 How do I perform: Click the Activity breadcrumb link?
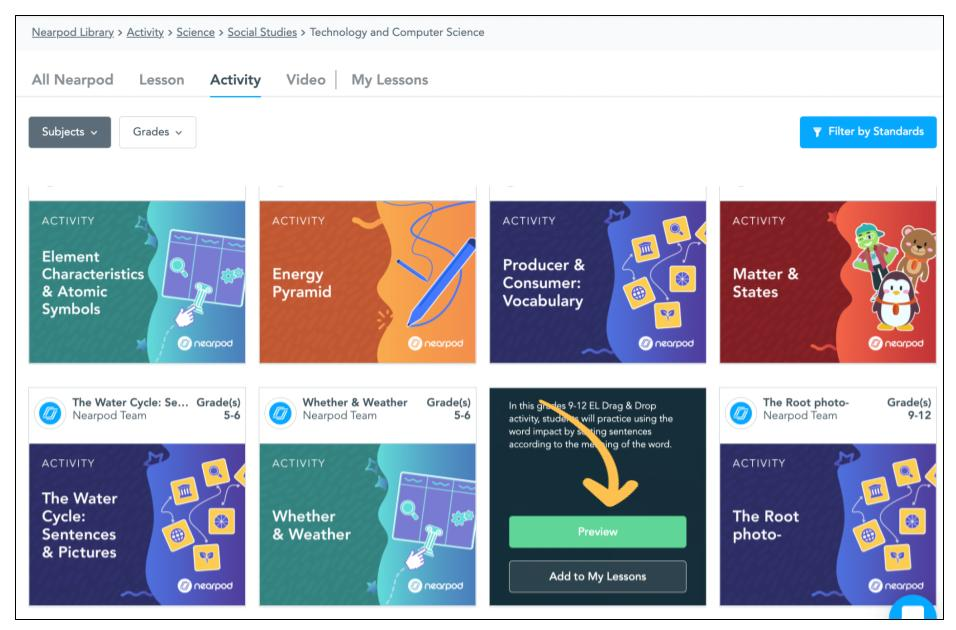pyautogui.click(x=145, y=32)
